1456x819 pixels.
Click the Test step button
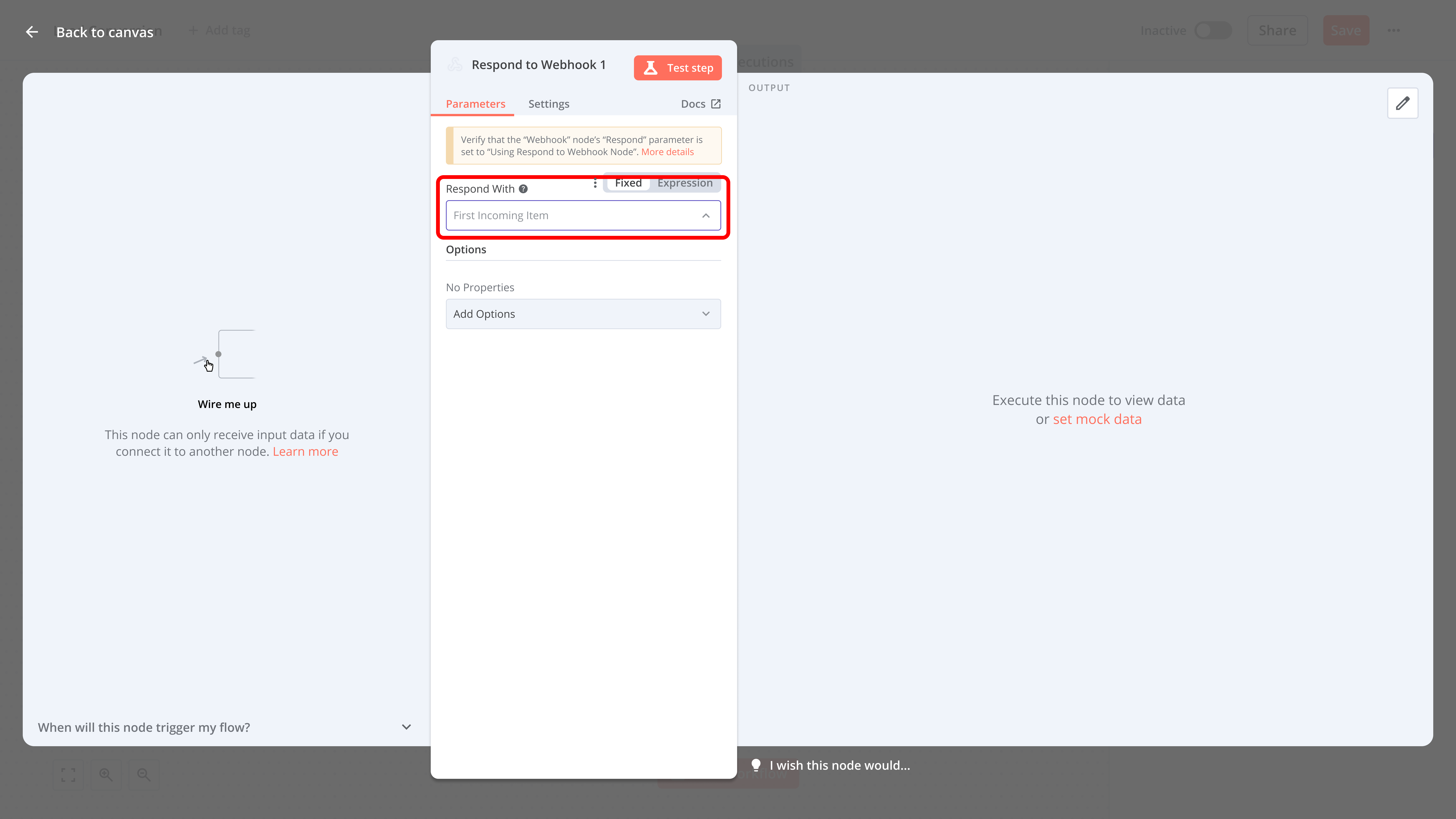[678, 68]
